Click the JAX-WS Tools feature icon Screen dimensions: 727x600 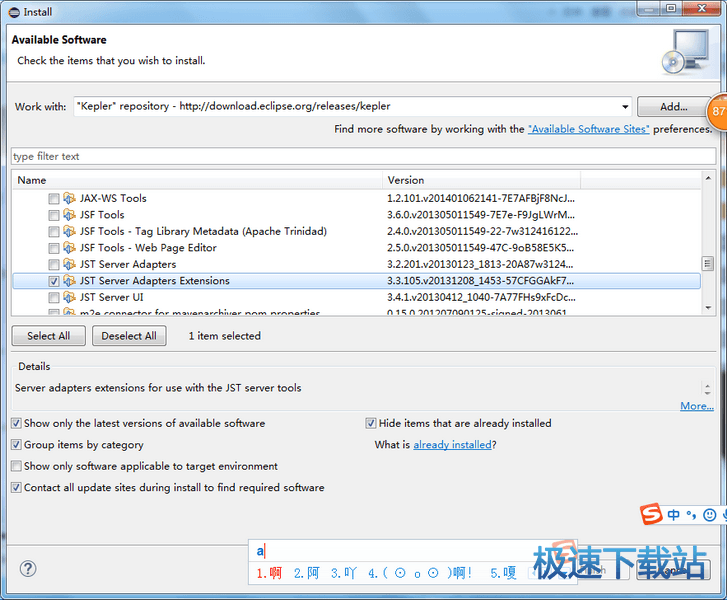69,198
